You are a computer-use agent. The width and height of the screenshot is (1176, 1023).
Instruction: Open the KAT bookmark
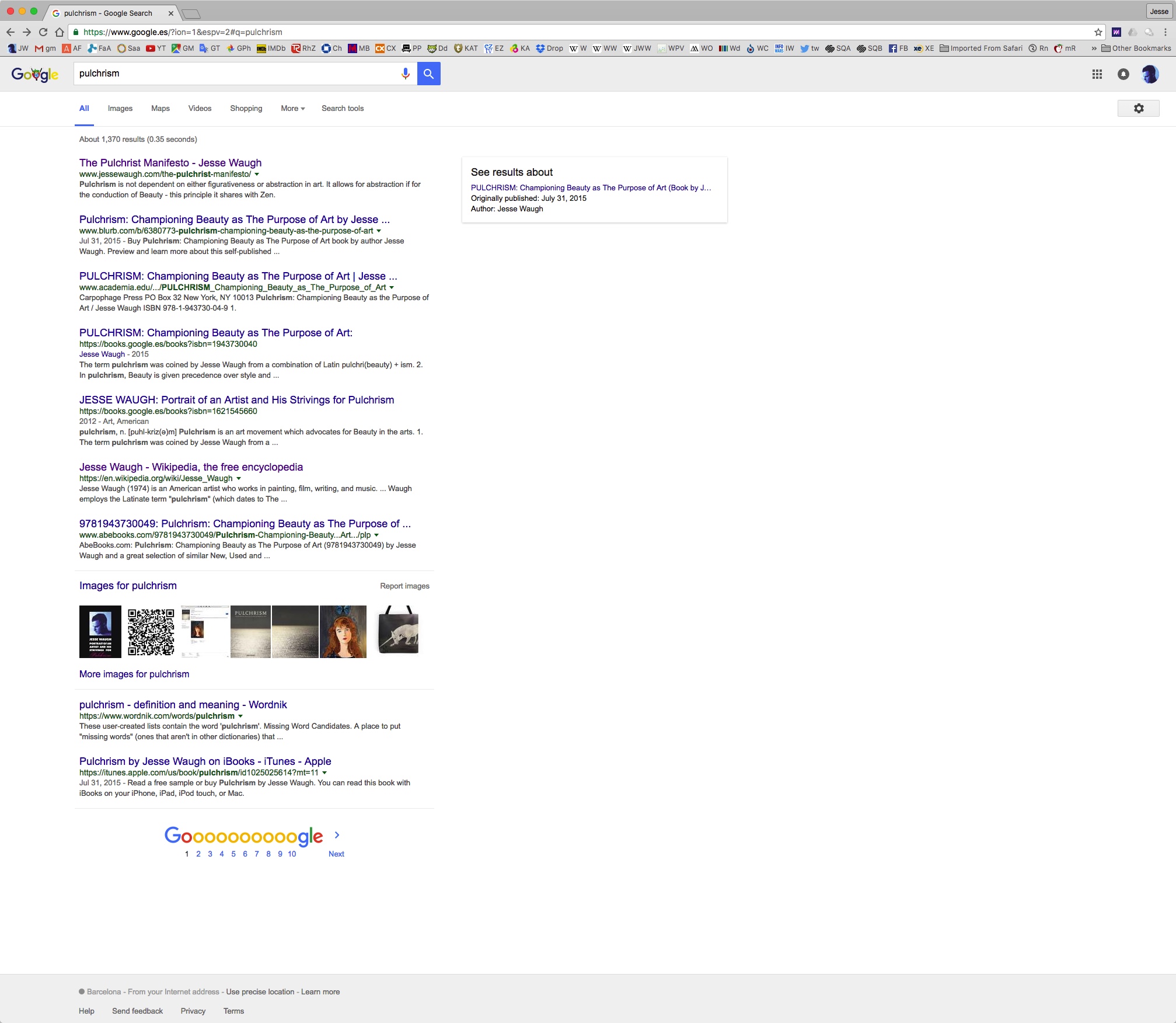[x=466, y=48]
